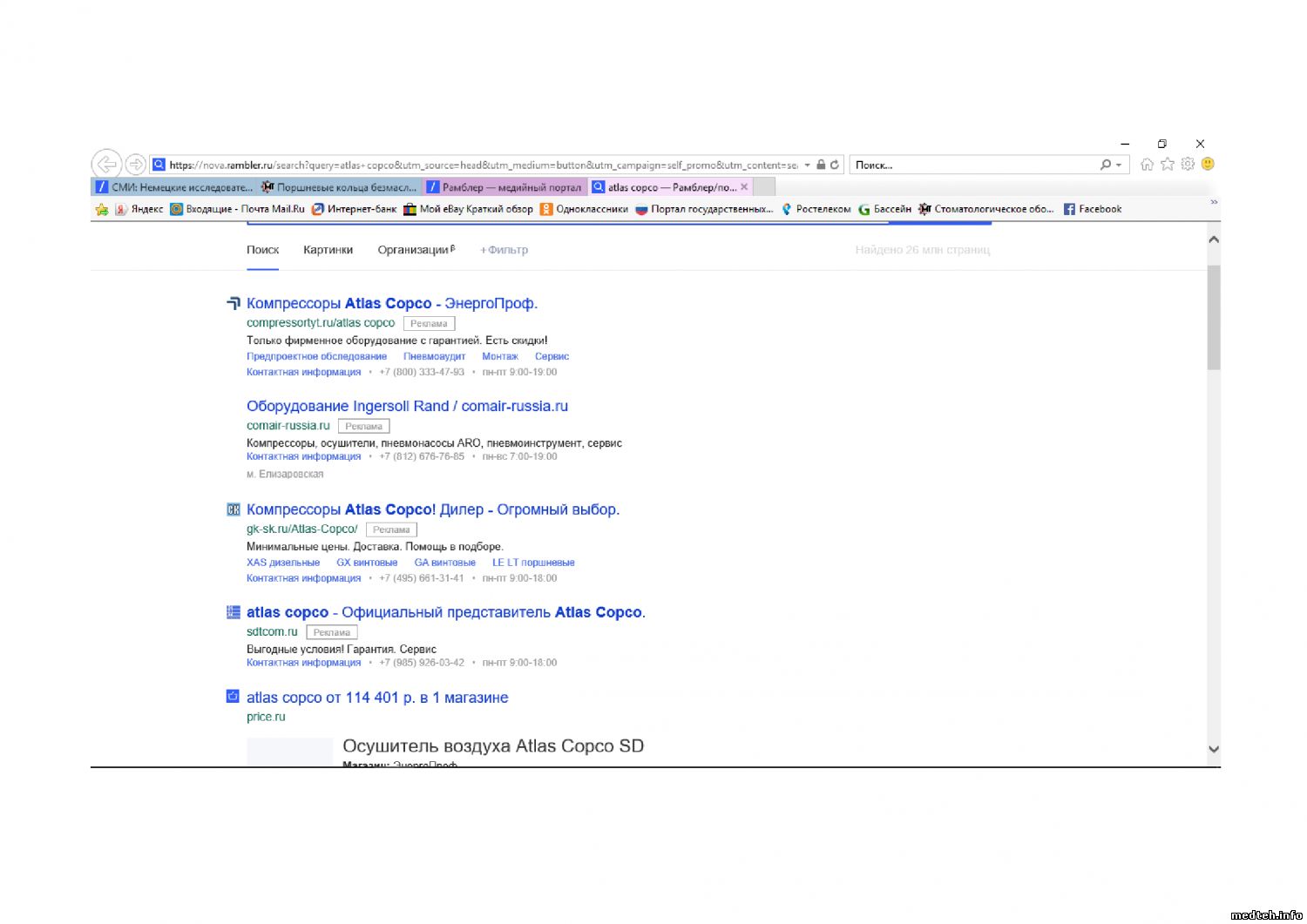Refresh the page with the reload icon
Viewport: 1307px width, 924px height.
[x=835, y=165]
